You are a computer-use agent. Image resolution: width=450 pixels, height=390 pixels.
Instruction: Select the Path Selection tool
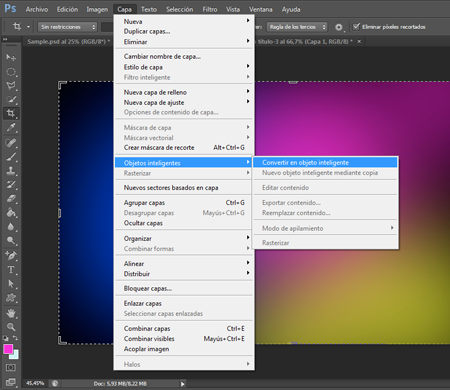11,284
